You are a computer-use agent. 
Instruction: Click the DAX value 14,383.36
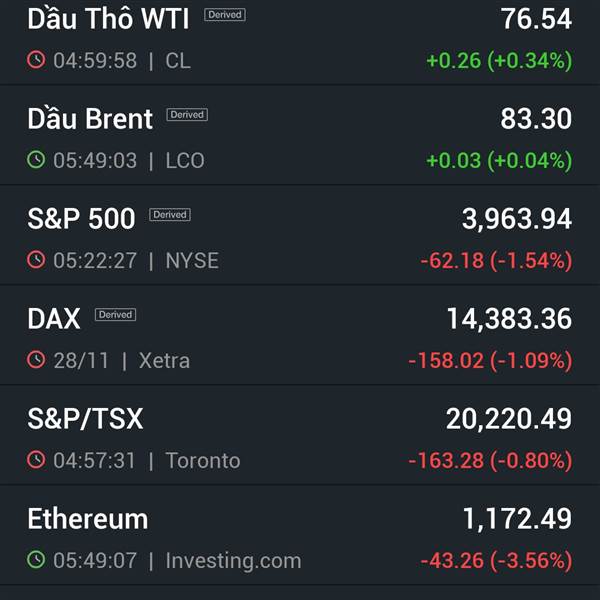(509, 319)
